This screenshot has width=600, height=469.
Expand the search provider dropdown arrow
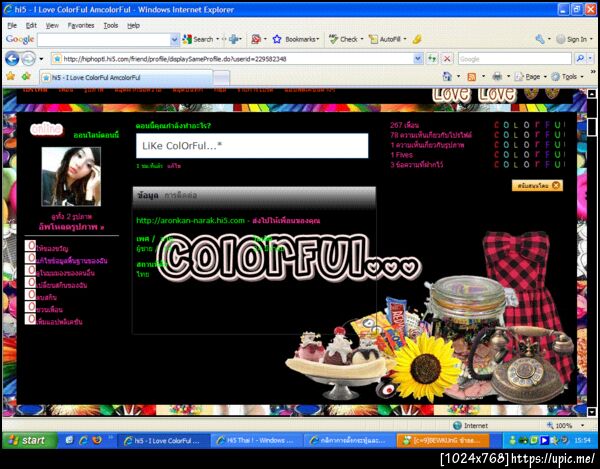[590, 59]
